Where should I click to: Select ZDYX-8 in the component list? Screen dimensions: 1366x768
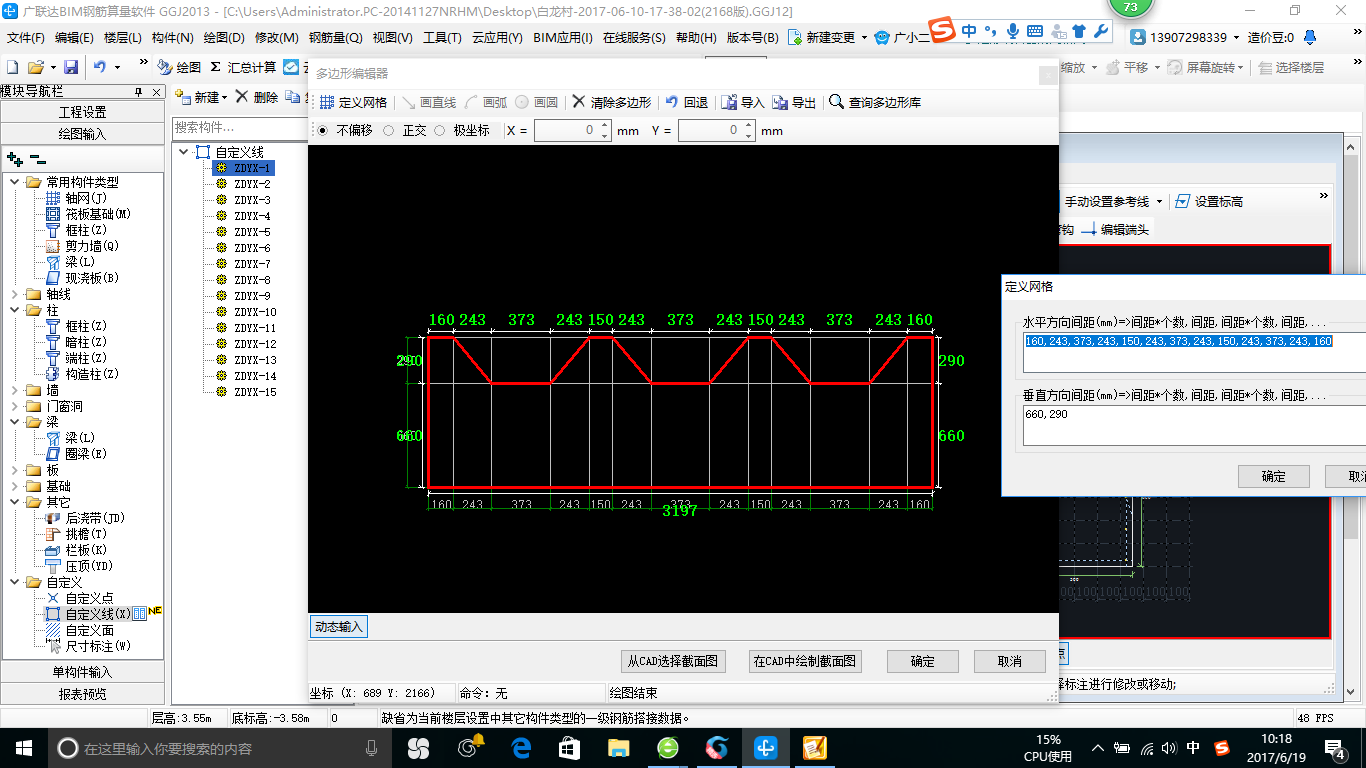pyautogui.click(x=252, y=280)
